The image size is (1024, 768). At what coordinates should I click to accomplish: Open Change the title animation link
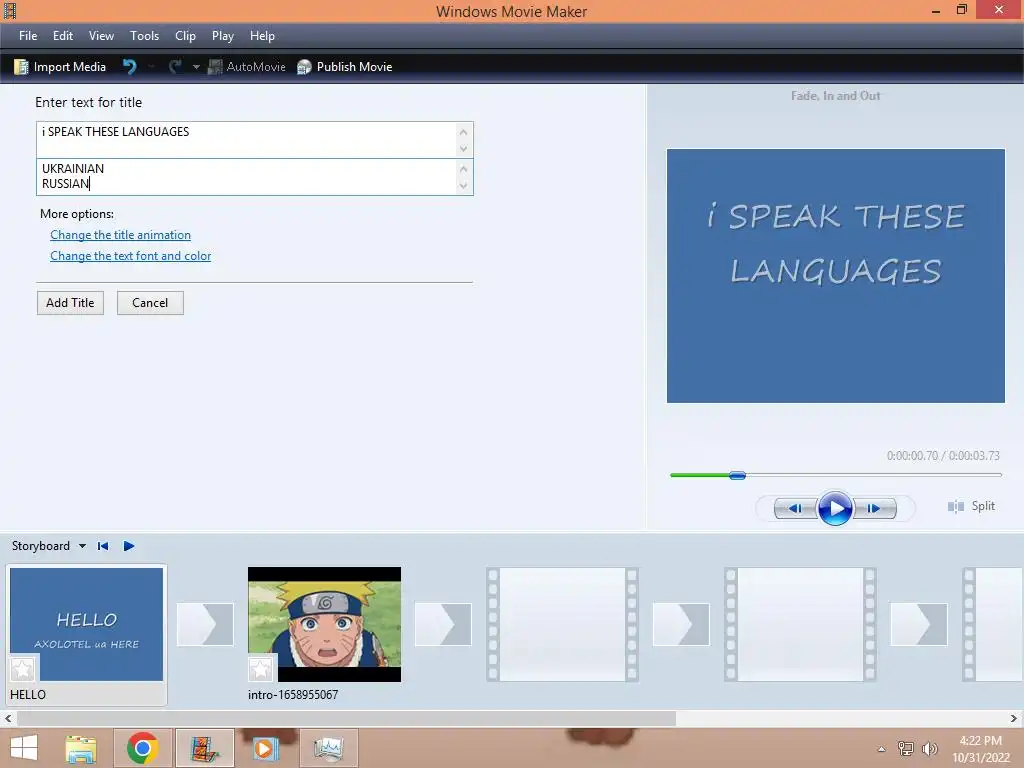coord(120,235)
